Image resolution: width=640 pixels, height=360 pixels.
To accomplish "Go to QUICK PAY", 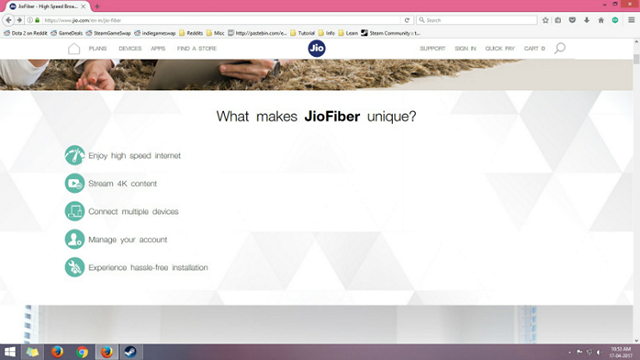I will (500, 49).
